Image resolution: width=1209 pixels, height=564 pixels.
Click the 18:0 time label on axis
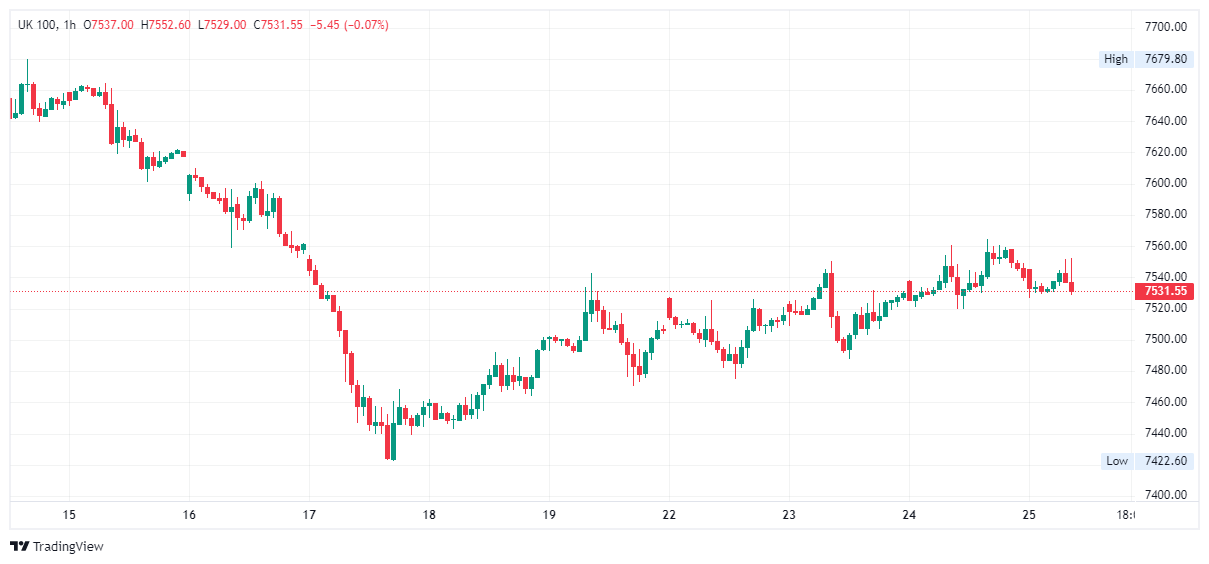coord(1125,515)
